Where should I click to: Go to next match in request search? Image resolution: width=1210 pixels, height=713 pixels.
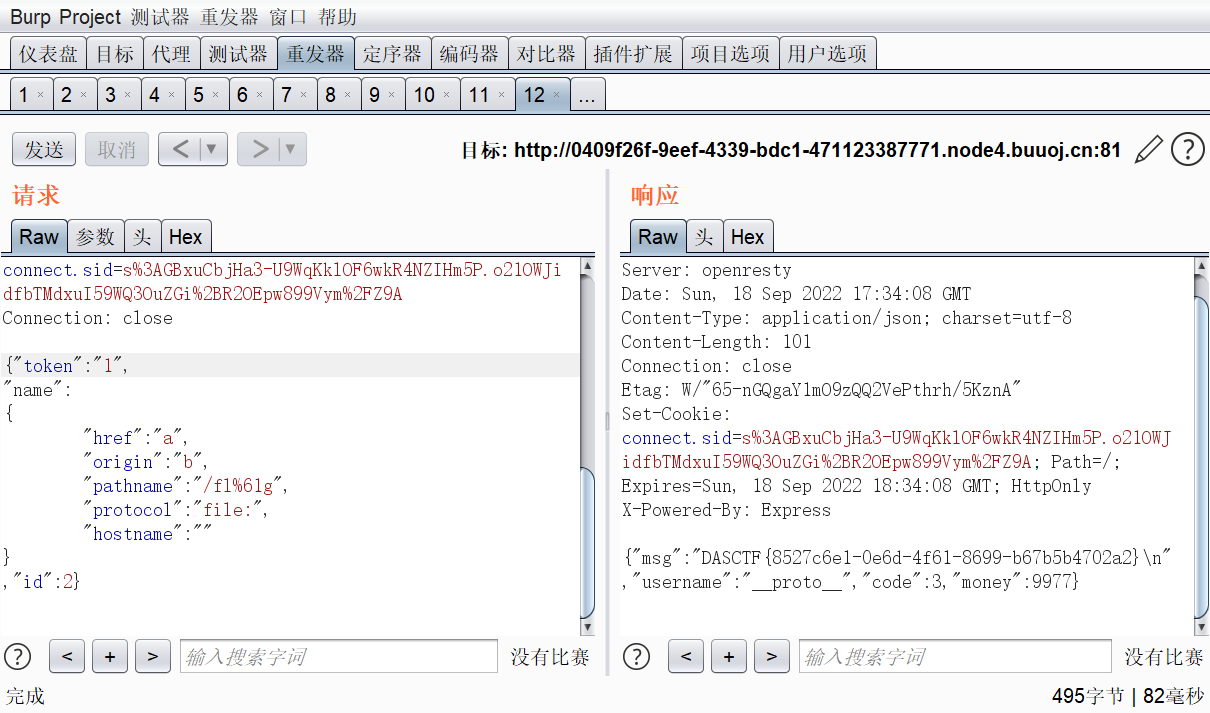click(x=152, y=656)
